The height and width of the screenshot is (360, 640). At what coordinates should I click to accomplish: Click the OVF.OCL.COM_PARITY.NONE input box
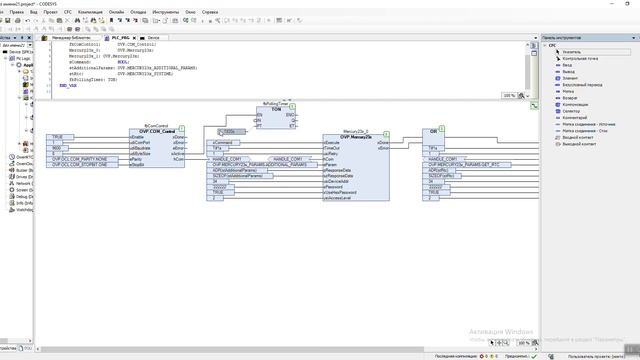coord(82,159)
